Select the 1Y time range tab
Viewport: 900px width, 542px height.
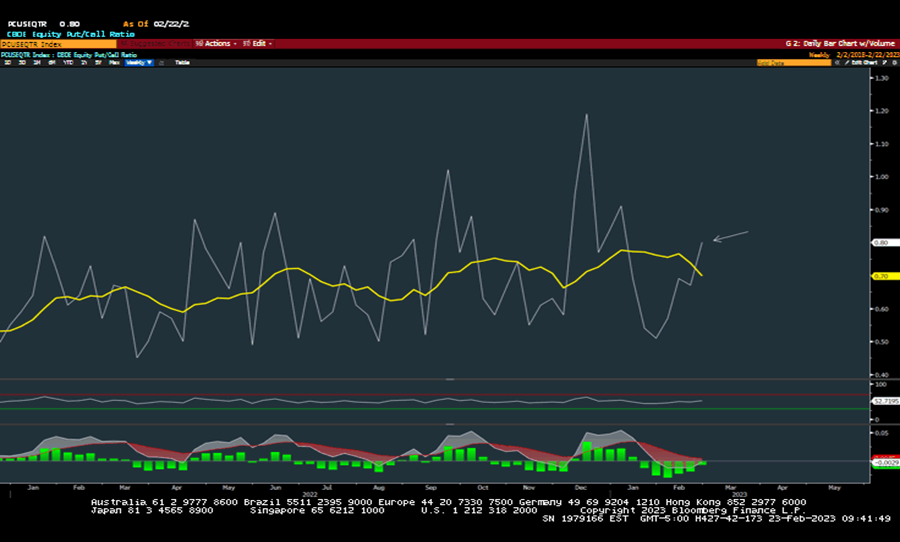click(x=84, y=63)
